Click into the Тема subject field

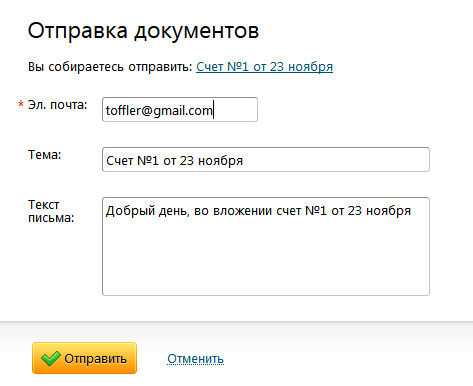266,159
